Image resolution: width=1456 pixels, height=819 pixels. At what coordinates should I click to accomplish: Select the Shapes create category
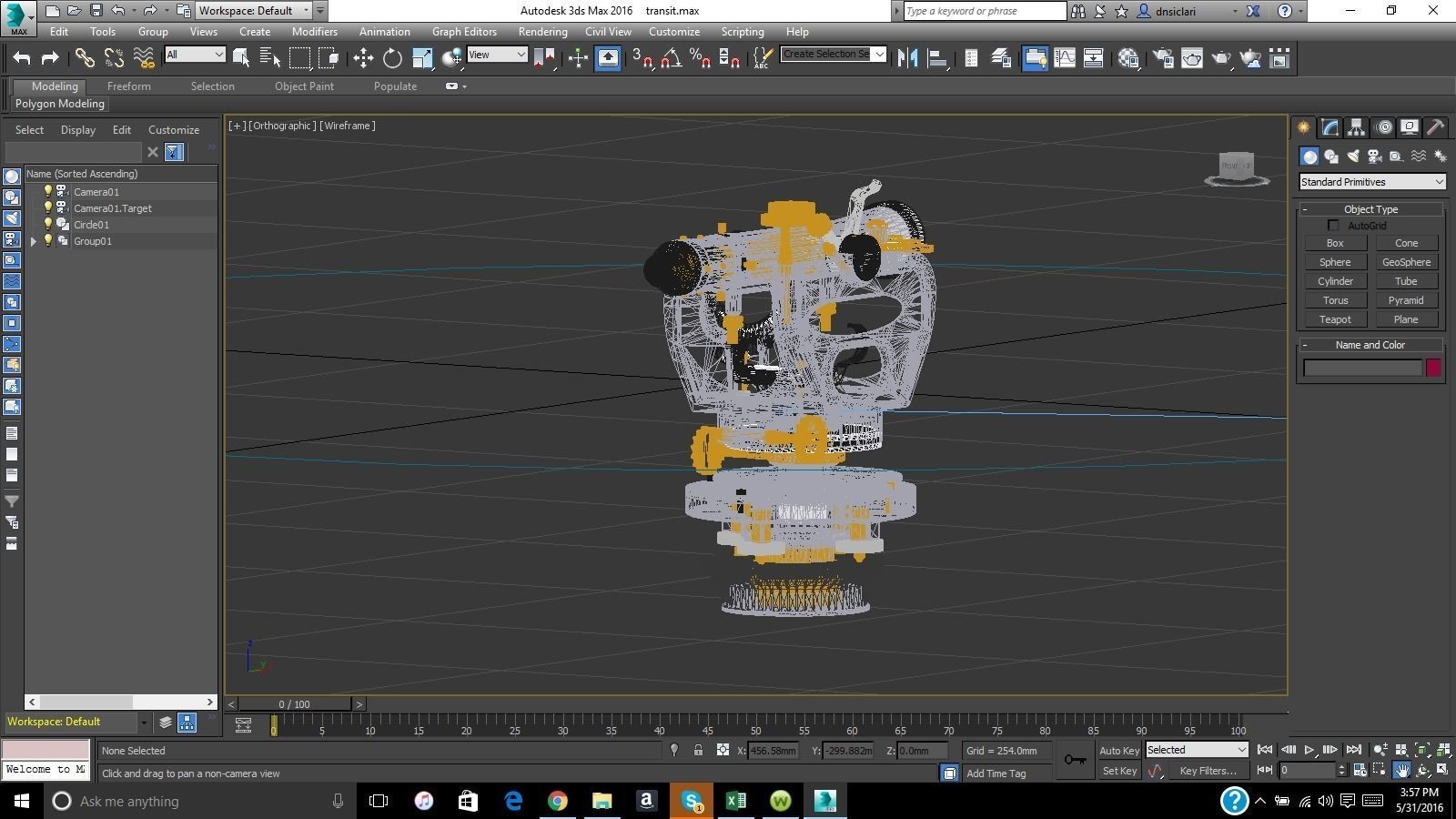point(1331,157)
